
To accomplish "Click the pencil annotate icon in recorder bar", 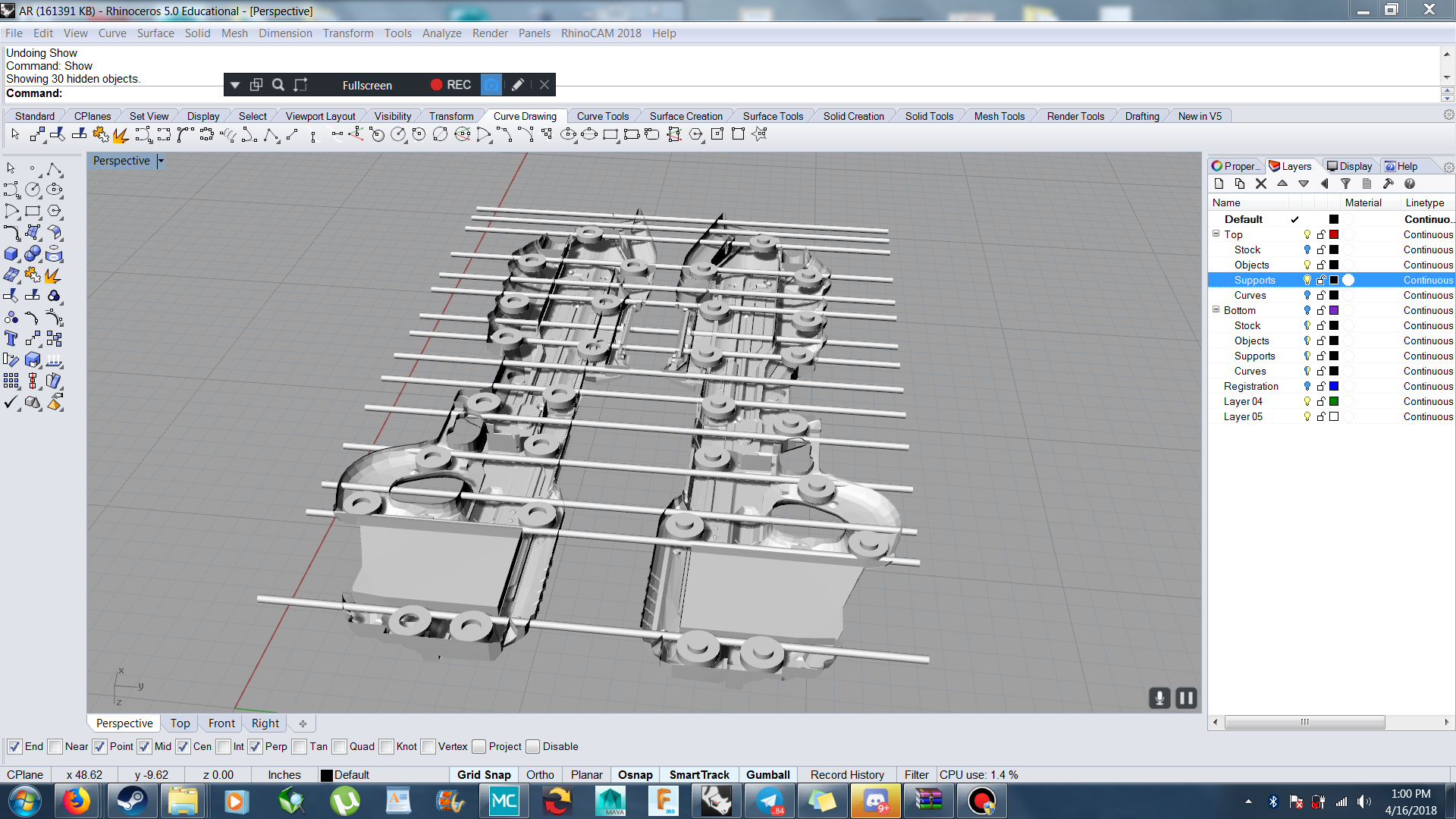I will [517, 85].
